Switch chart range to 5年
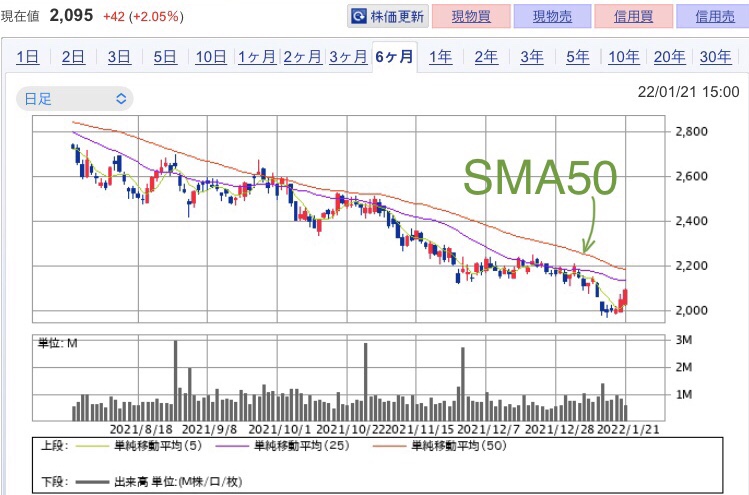This screenshot has height=495, width=749. (578, 57)
